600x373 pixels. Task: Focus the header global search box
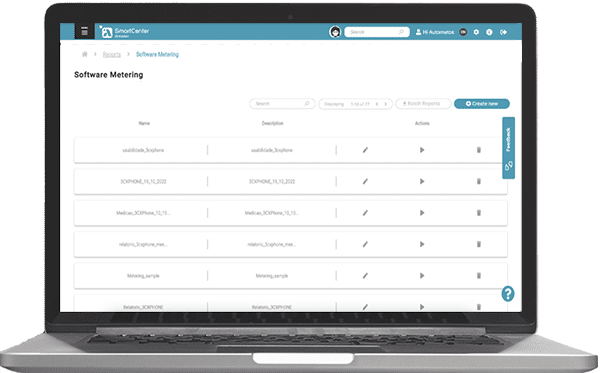click(x=377, y=32)
